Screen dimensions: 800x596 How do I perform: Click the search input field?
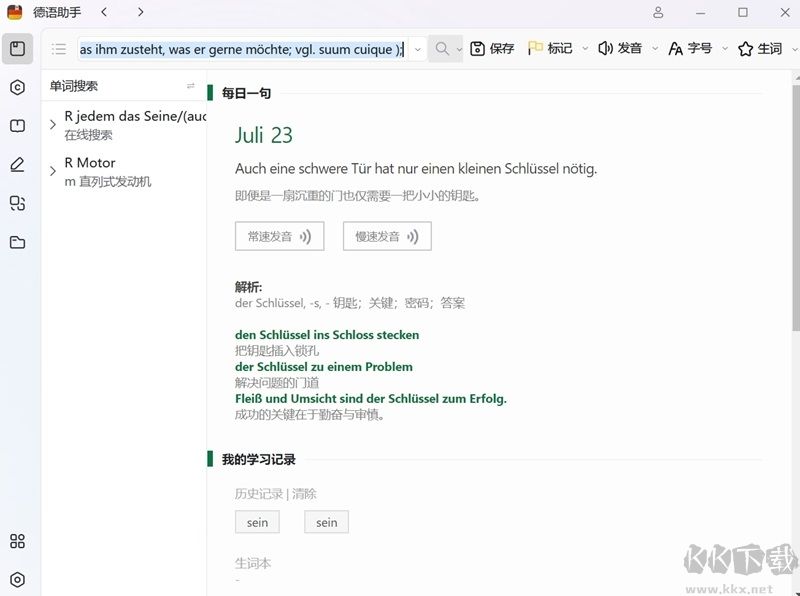click(240, 48)
